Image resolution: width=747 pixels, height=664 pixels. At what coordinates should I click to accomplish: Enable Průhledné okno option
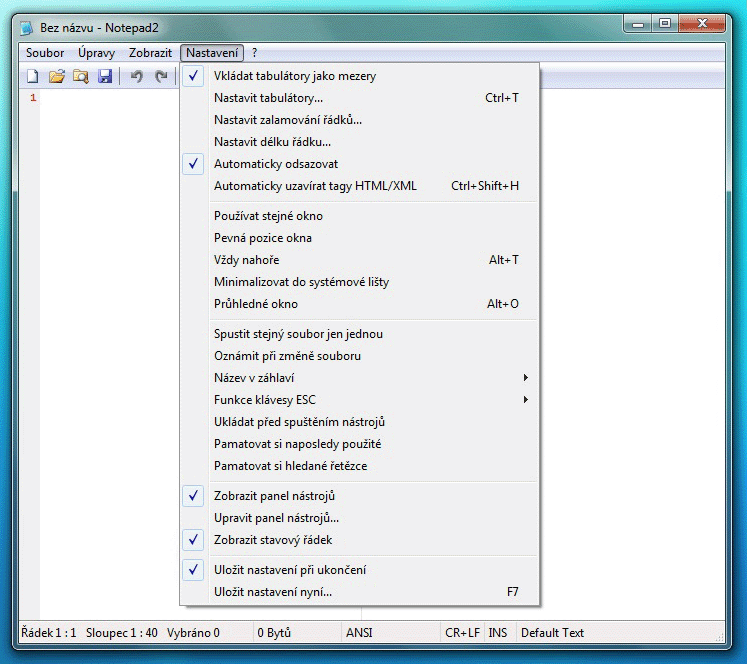pos(360,303)
